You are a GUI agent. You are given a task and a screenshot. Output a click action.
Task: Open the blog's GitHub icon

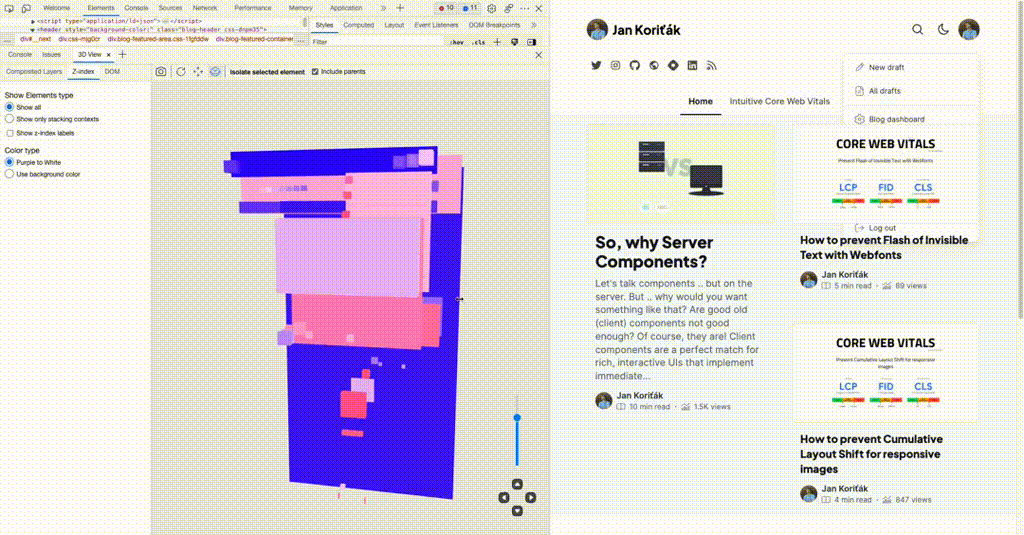click(x=635, y=65)
